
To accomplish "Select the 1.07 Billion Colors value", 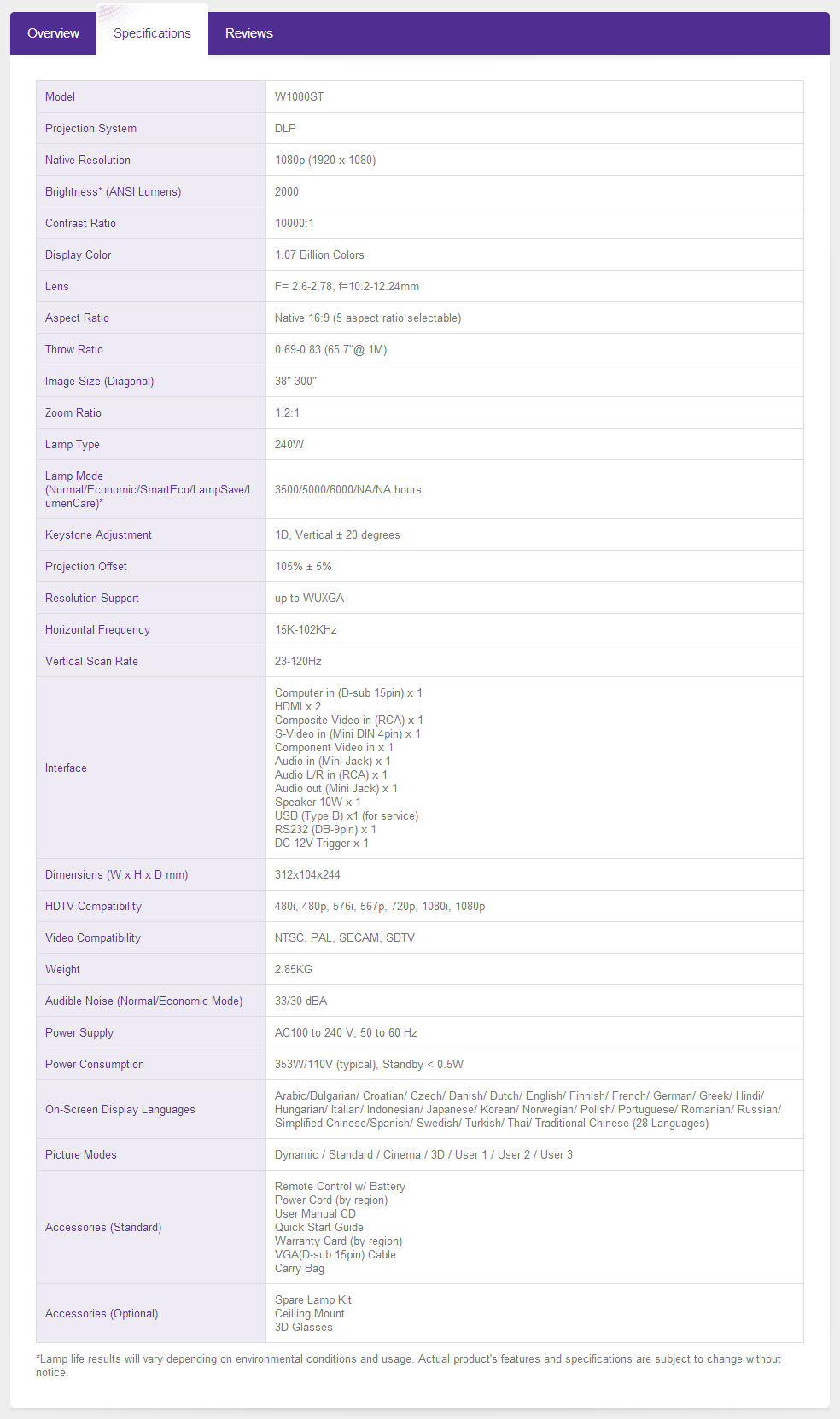I will coord(319,254).
